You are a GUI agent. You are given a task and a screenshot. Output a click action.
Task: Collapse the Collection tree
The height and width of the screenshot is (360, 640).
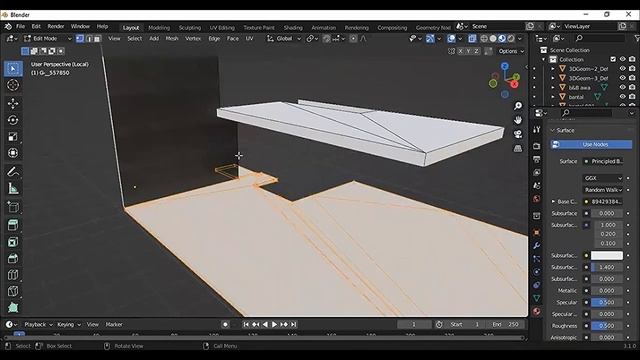click(544, 60)
